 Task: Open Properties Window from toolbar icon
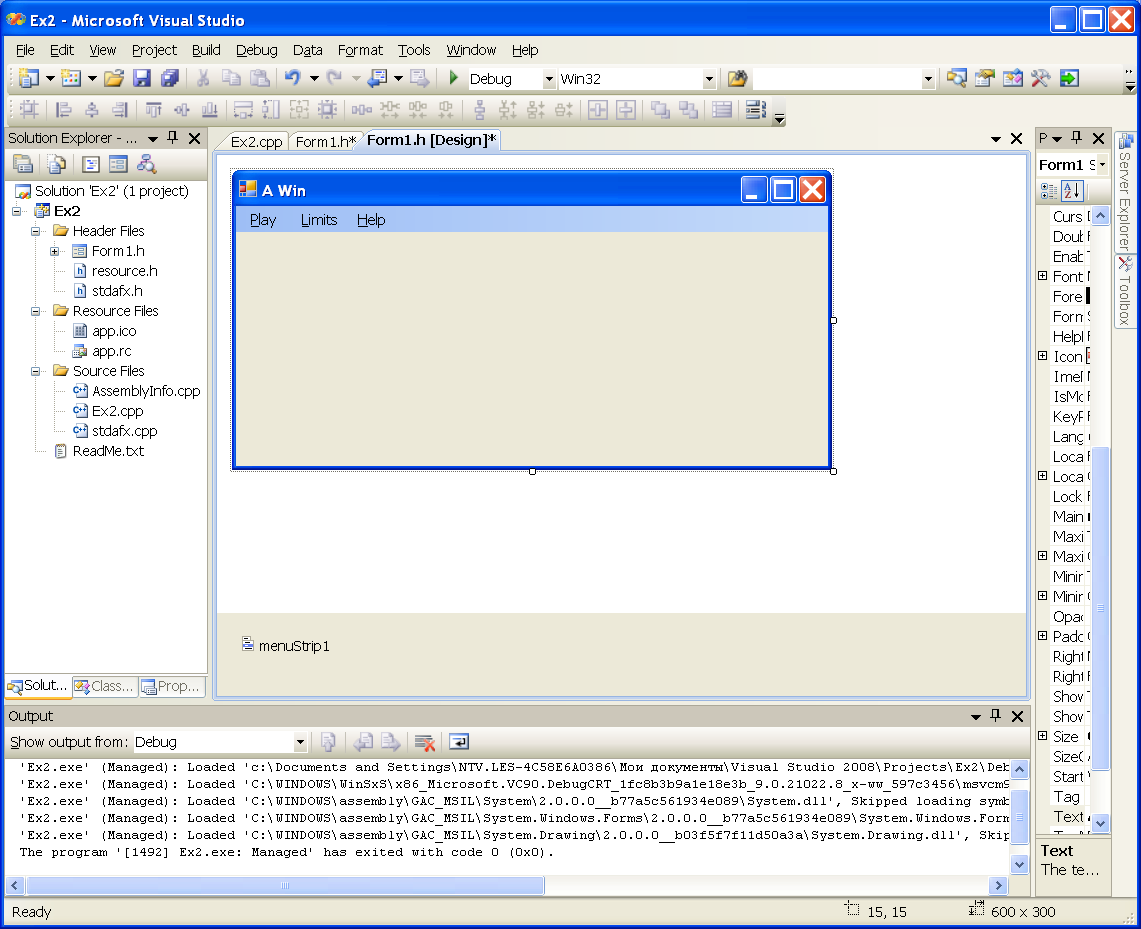[985, 78]
